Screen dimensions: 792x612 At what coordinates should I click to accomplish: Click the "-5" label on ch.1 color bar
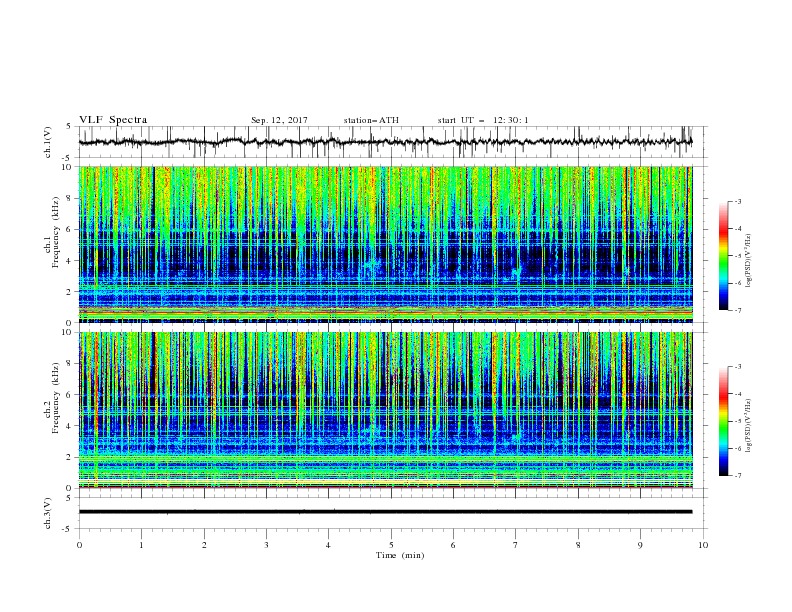(x=738, y=256)
